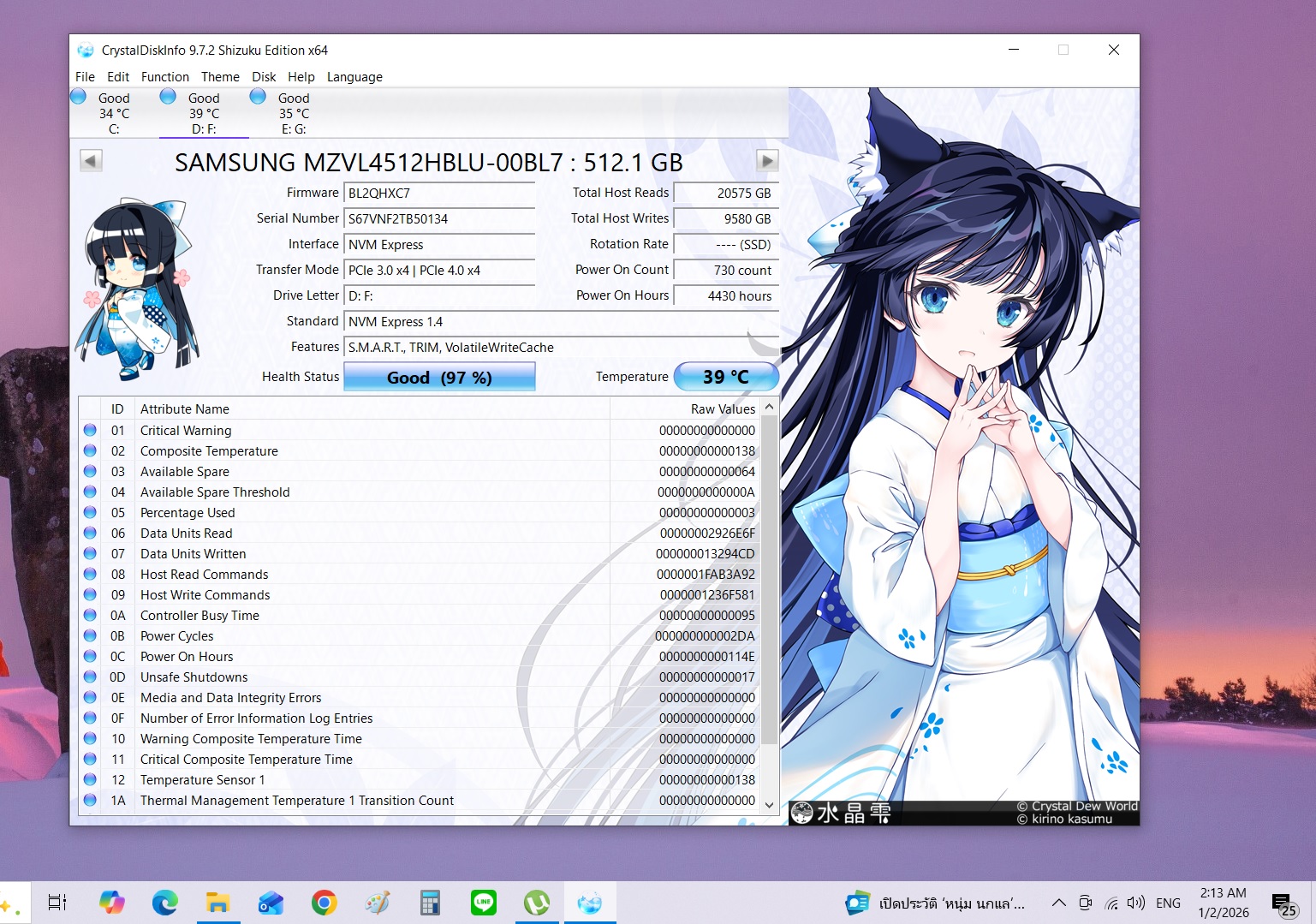Open the Theme menu
This screenshot has height=924, width=1316.
(x=220, y=77)
